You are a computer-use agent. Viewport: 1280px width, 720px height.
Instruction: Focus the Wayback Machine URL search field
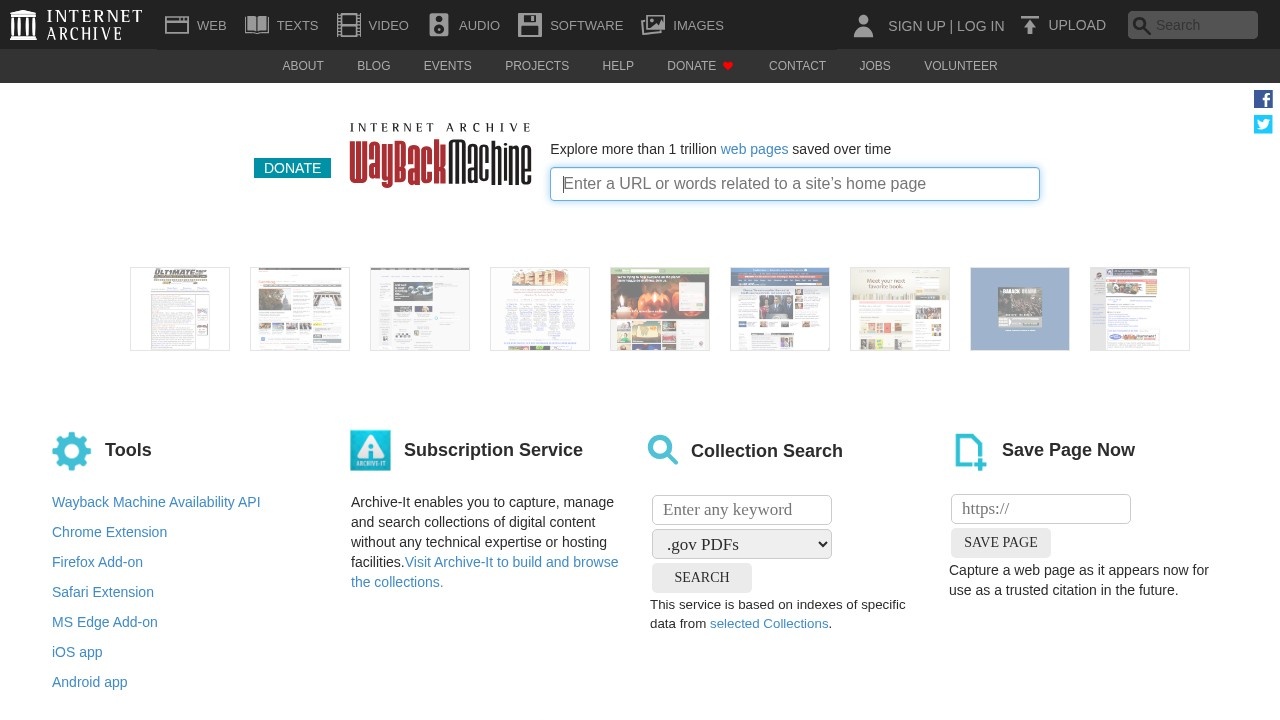coord(794,184)
